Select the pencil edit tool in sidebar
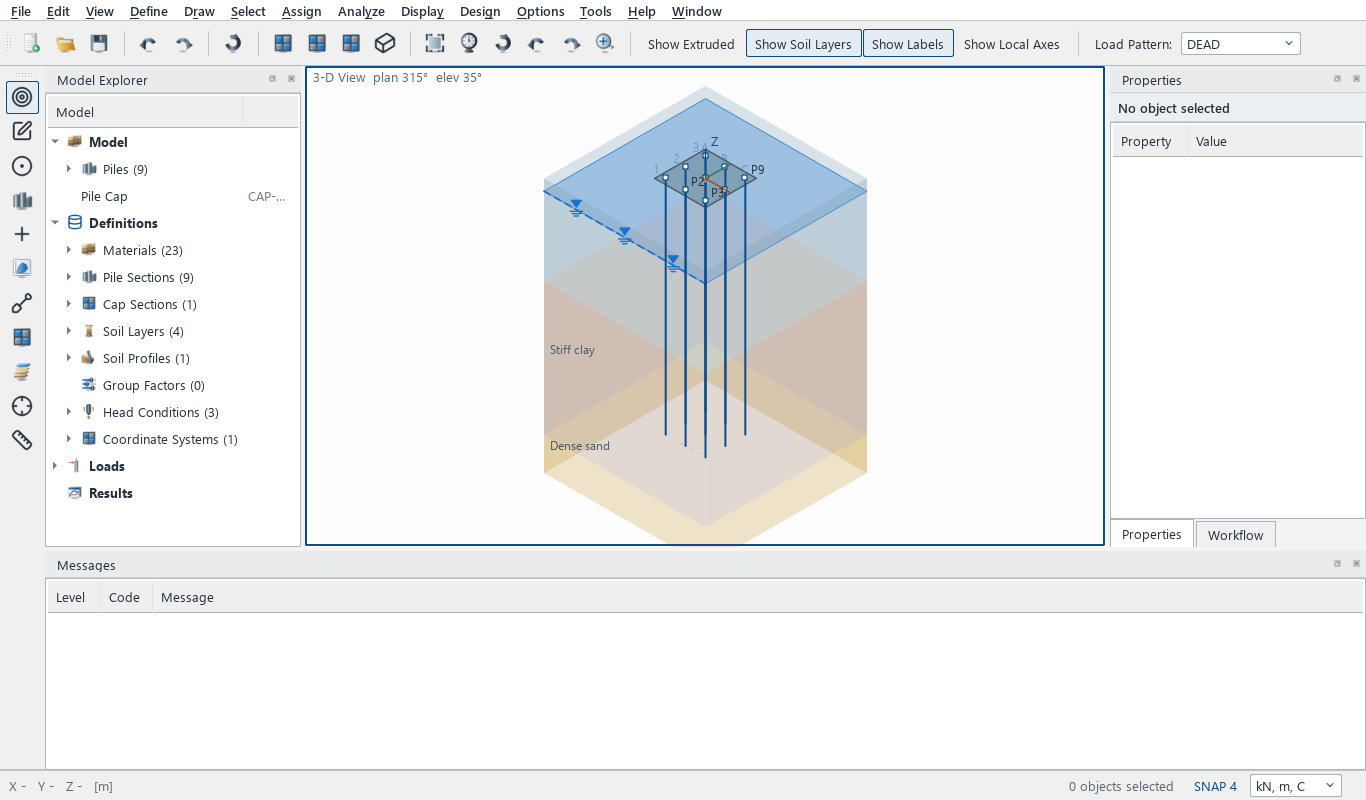The width and height of the screenshot is (1366, 800). click(x=22, y=131)
